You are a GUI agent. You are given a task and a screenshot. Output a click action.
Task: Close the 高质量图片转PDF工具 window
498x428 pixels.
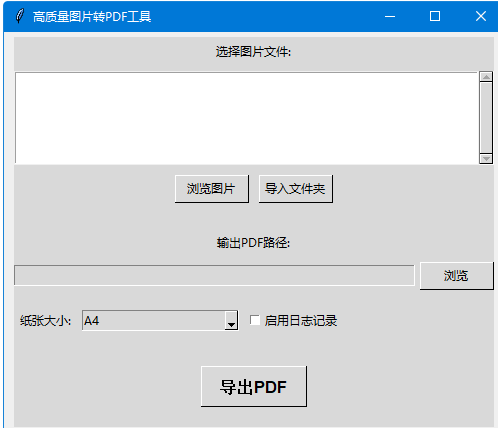click(x=481, y=16)
